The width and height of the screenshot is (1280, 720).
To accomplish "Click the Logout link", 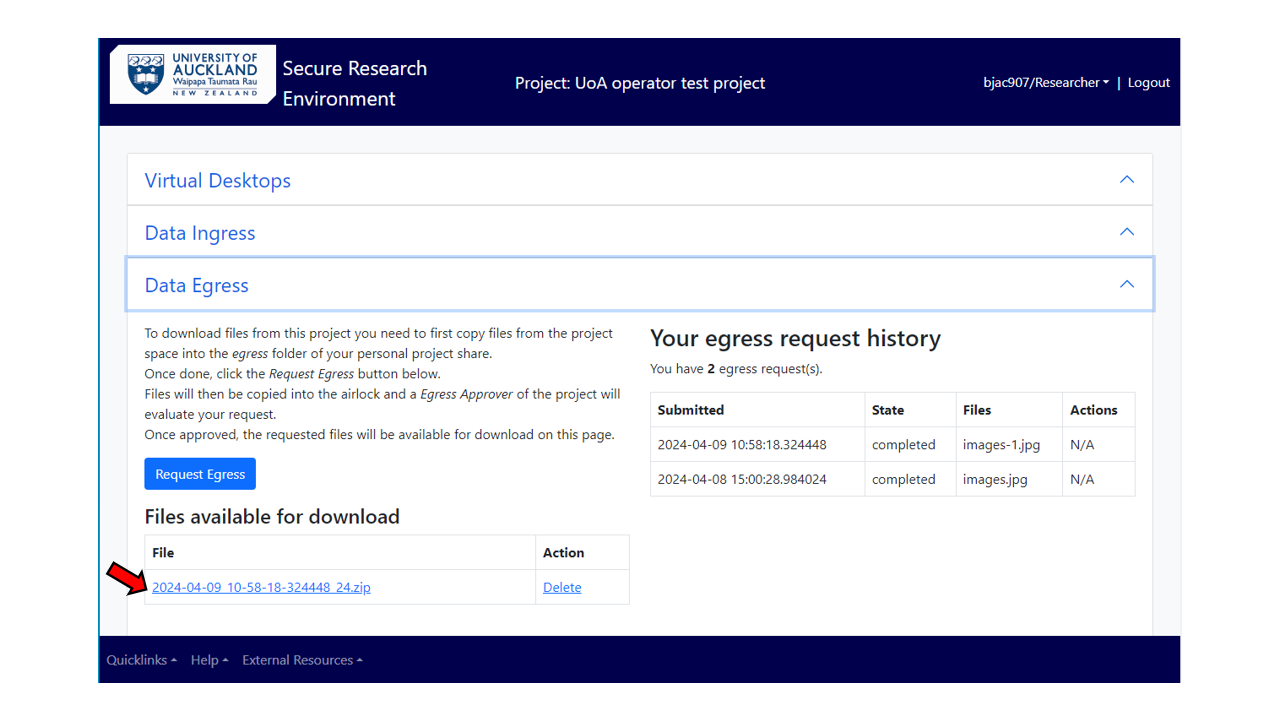I will [1149, 83].
